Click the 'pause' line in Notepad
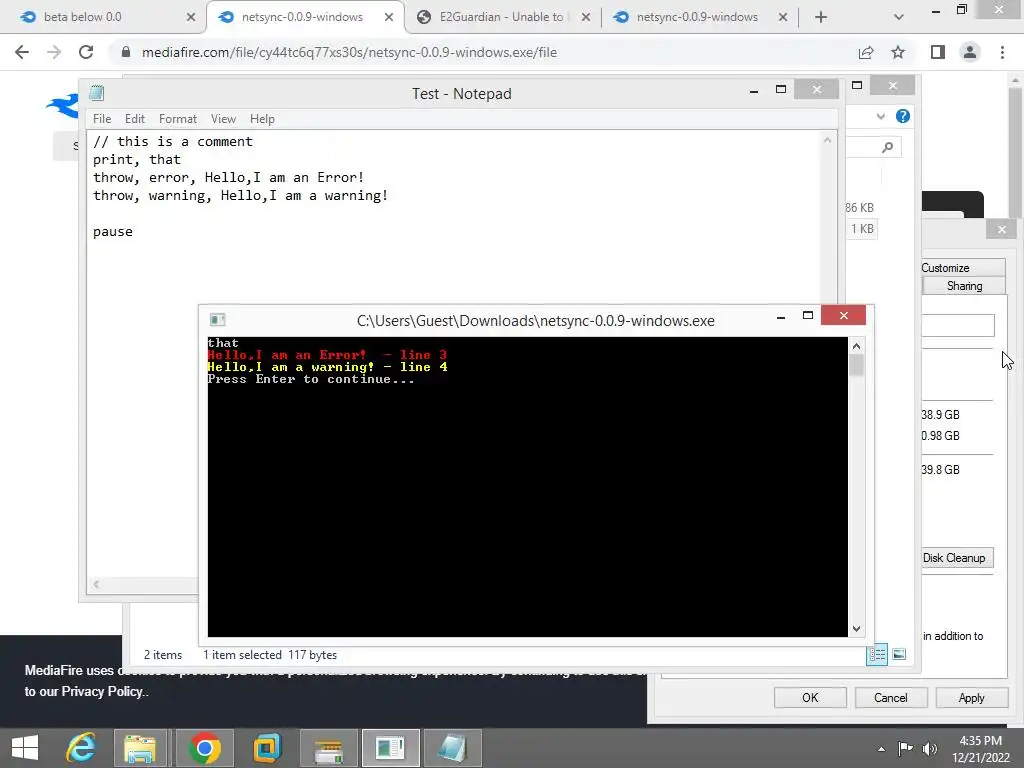The height and width of the screenshot is (768, 1024). pos(113,232)
